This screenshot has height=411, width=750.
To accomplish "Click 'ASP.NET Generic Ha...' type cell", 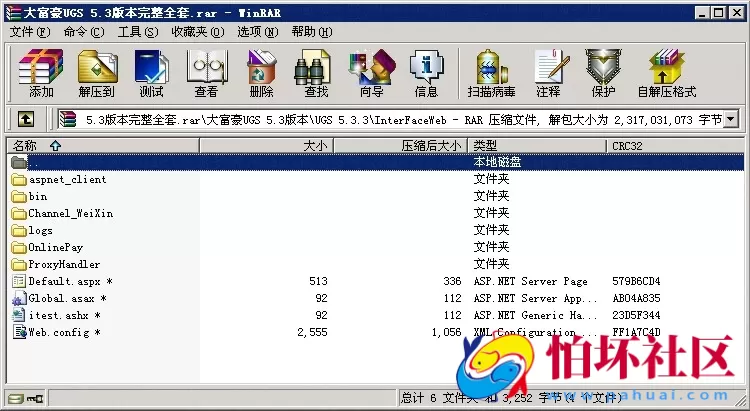I will coord(535,315).
